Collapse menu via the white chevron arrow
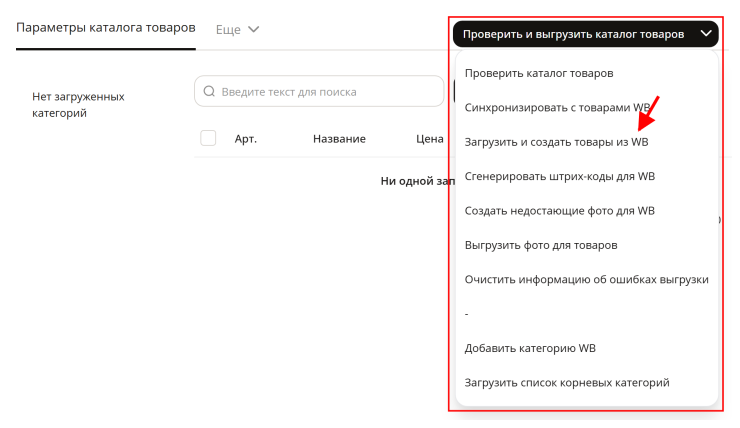The width and height of the screenshot is (740, 428). pos(706,34)
